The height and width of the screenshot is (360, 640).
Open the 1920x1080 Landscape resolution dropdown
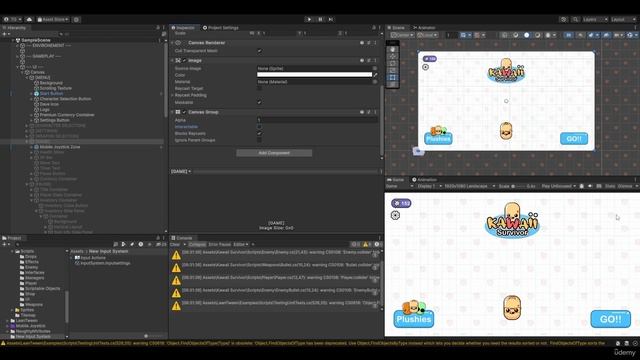pos(469,186)
